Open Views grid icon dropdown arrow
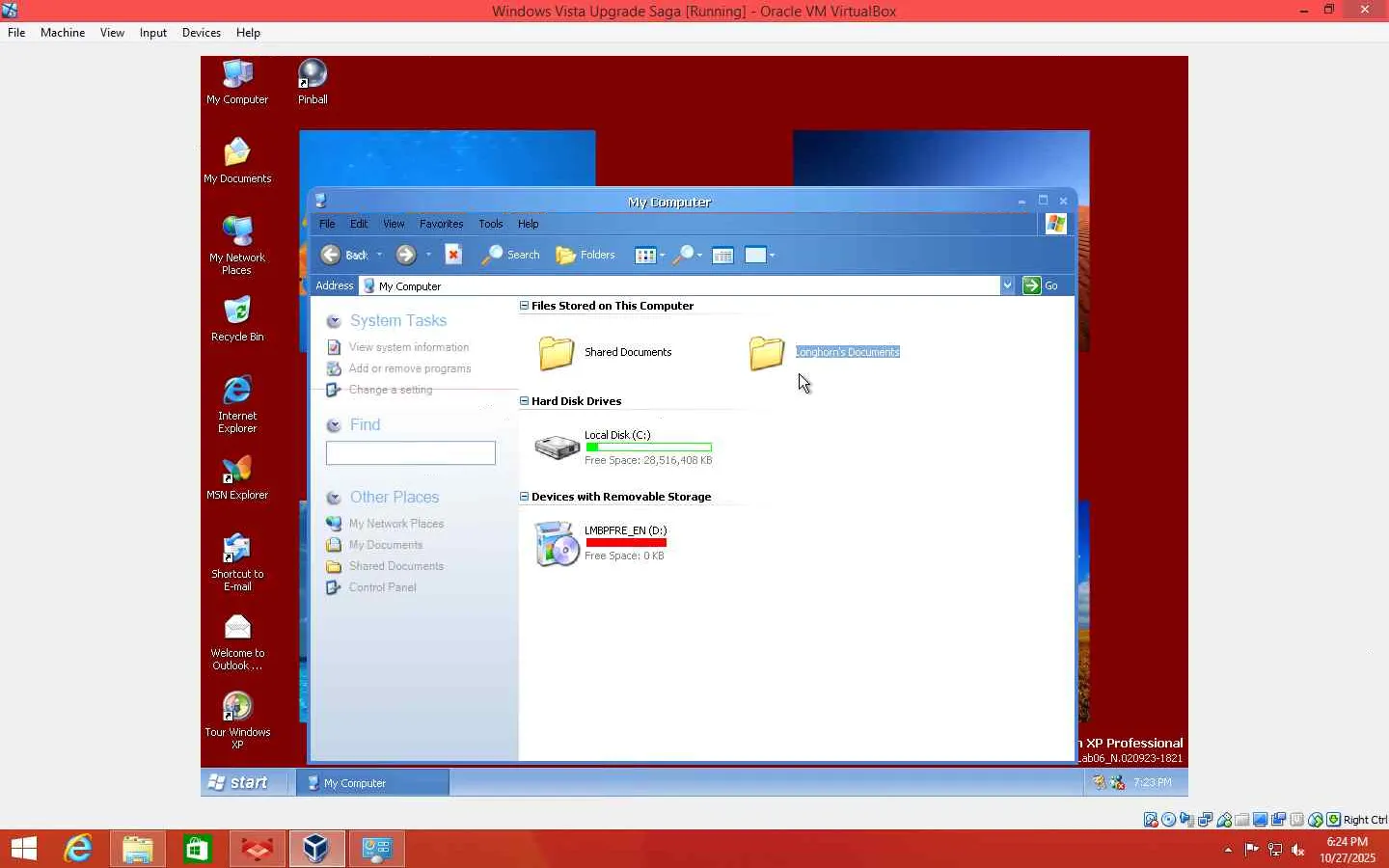 [662, 256]
